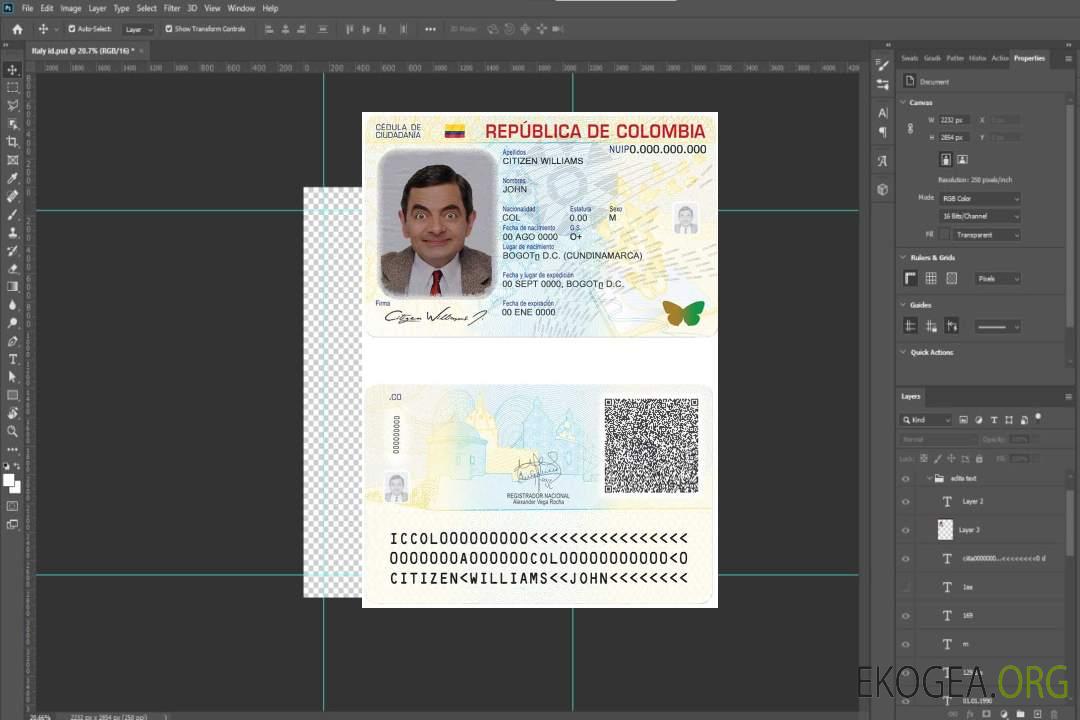Open the Pixels ruler units dropdown

pyautogui.click(x=997, y=278)
